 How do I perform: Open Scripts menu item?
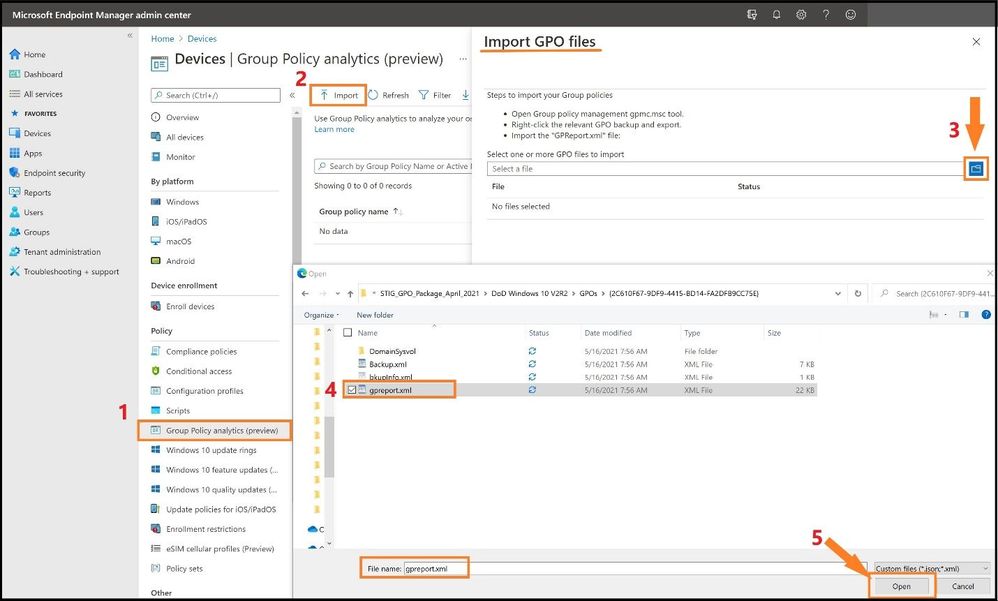pyautogui.click(x=171, y=411)
